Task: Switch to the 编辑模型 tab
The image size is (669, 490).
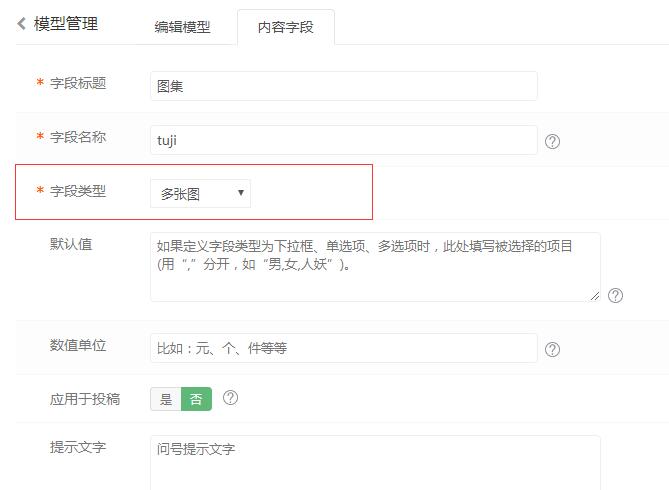Action: (182, 27)
